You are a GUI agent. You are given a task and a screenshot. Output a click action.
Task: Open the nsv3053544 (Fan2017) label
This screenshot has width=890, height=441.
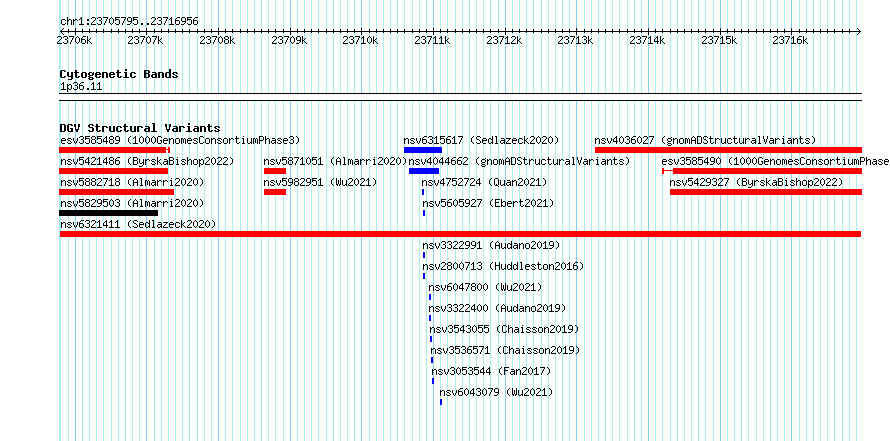(491, 371)
